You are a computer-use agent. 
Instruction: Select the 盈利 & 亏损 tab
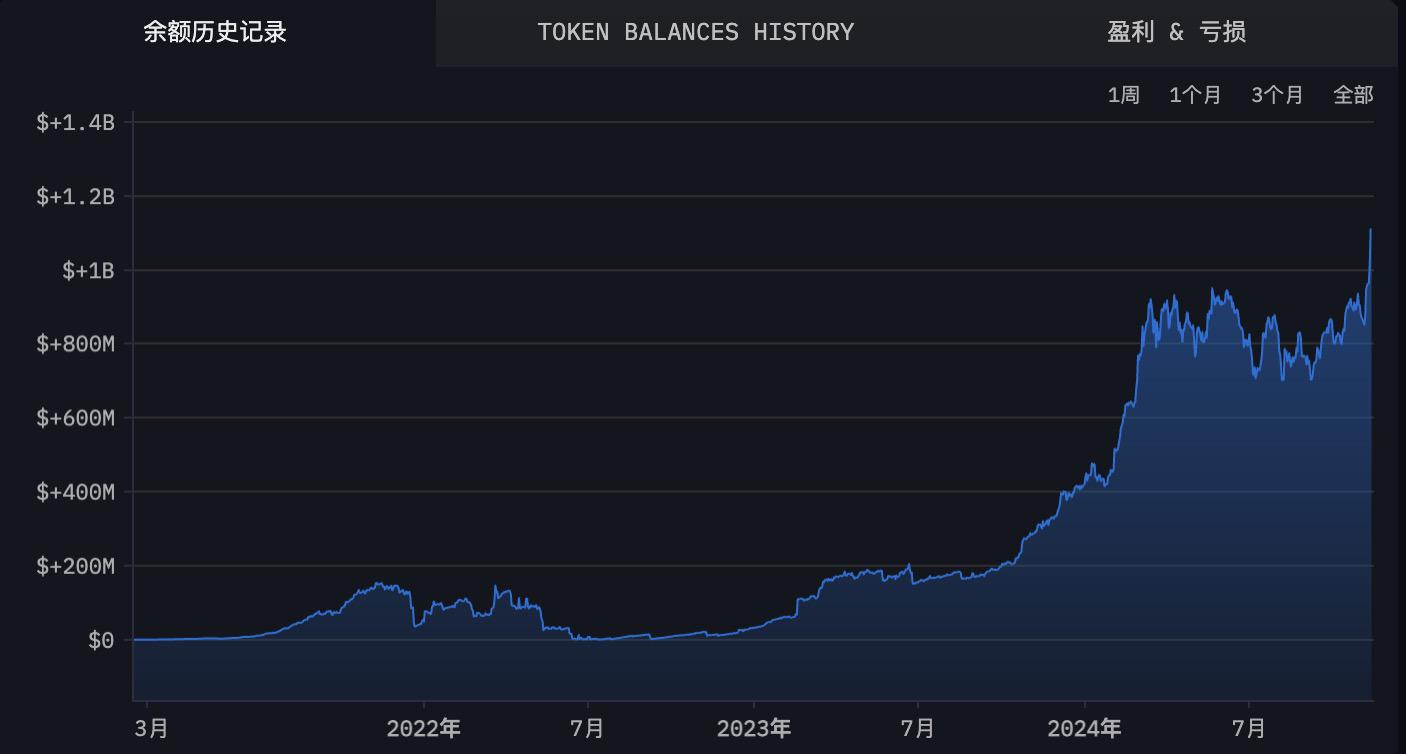(1176, 32)
